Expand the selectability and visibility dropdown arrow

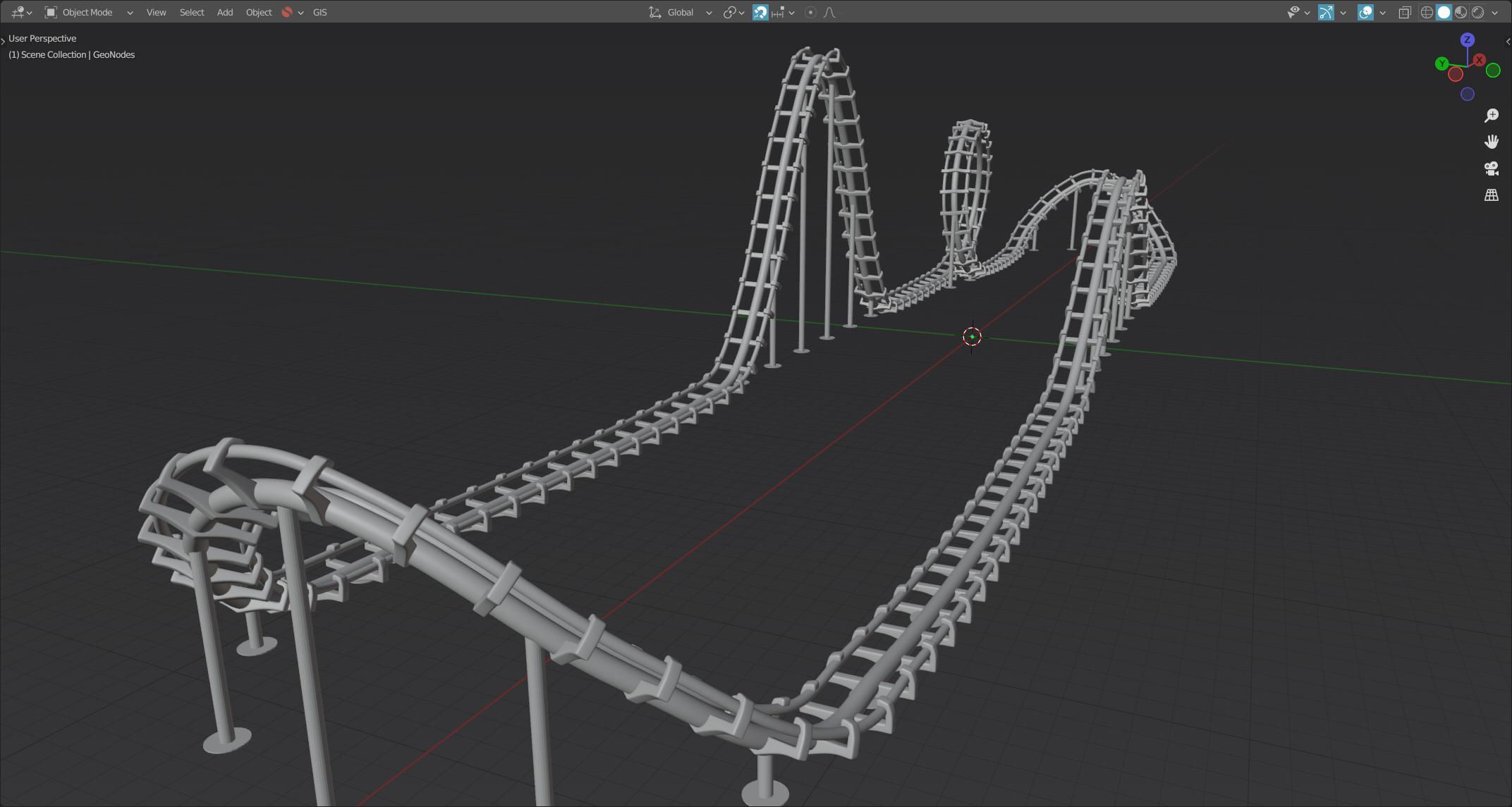(x=1307, y=13)
